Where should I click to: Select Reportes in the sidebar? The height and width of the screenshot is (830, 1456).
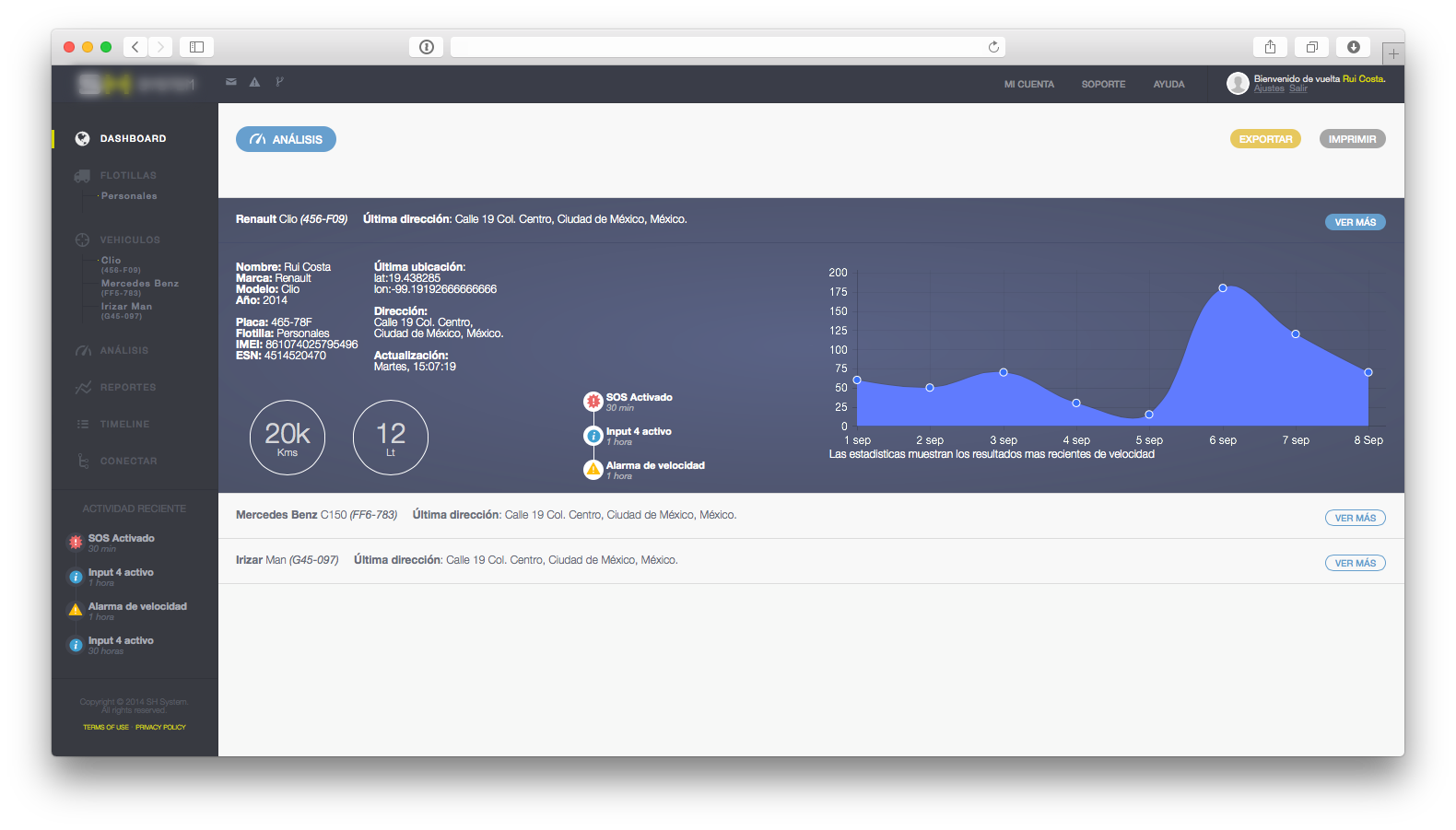point(127,388)
